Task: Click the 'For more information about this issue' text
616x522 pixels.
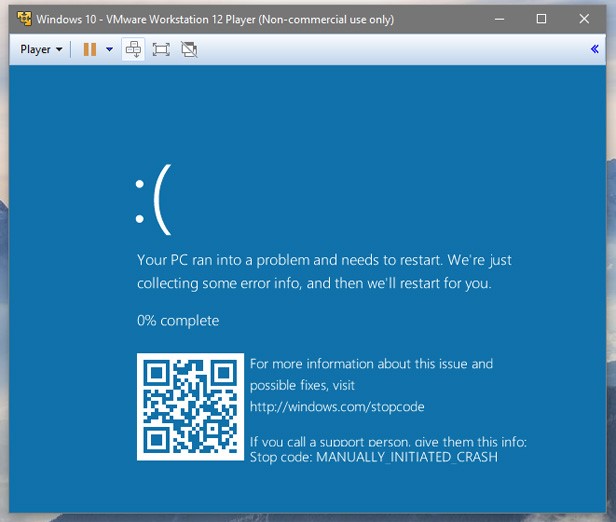Action: (371, 364)
